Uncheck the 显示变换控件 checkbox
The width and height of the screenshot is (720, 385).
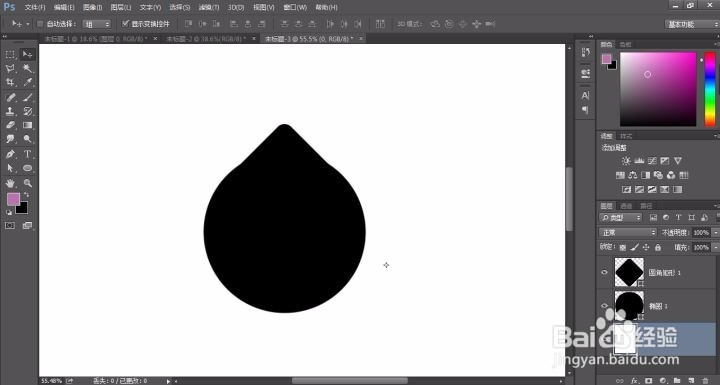[x=125, y=23]
